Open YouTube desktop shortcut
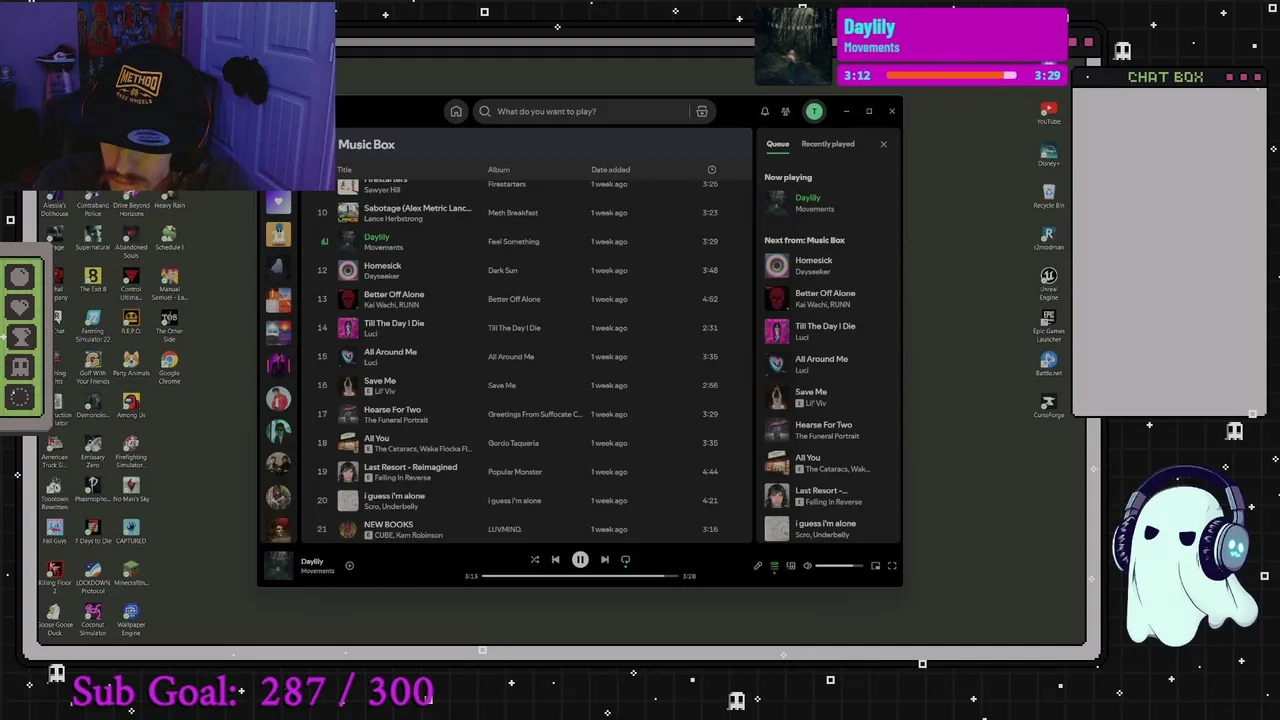The height and width of the screenshot is (720, 1280). click(x=1048, y=113)
